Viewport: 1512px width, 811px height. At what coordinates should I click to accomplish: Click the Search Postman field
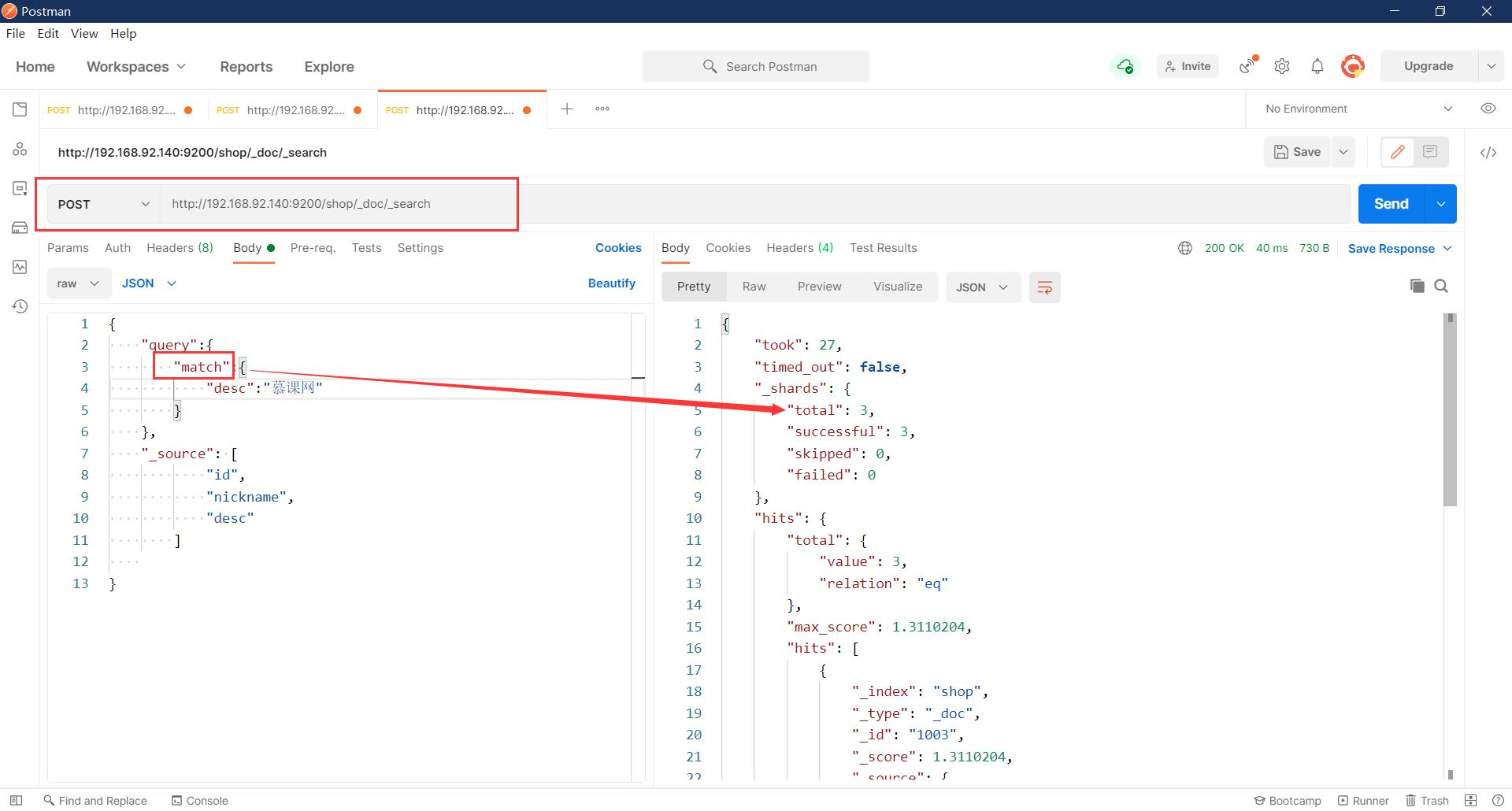point(756,66)
